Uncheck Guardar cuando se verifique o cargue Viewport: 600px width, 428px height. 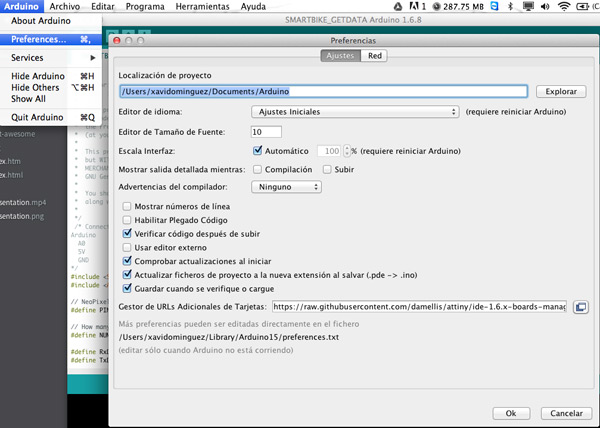tap(127, 288)
